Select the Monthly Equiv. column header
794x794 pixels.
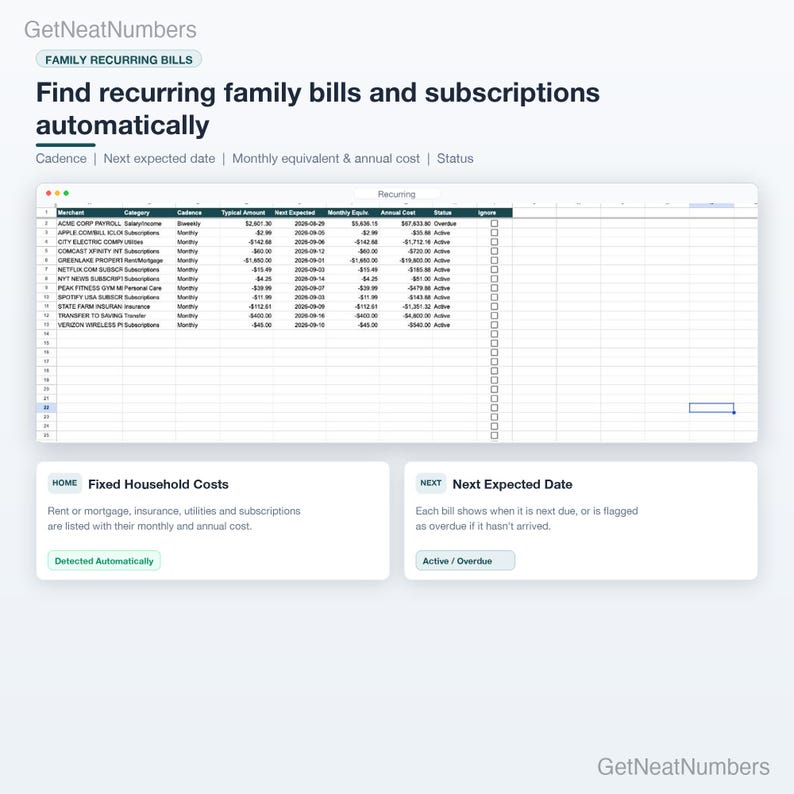352,213
